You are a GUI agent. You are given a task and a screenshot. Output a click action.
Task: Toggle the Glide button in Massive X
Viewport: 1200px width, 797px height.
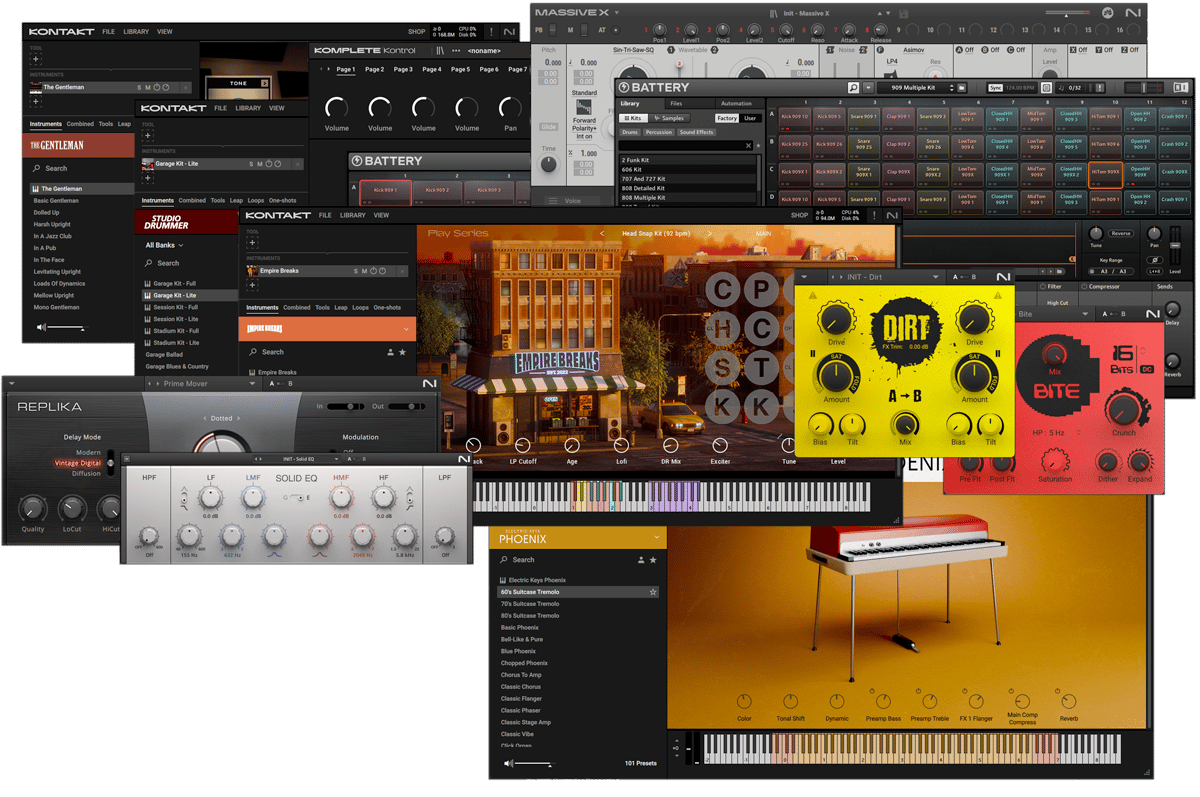click(548, 127)
